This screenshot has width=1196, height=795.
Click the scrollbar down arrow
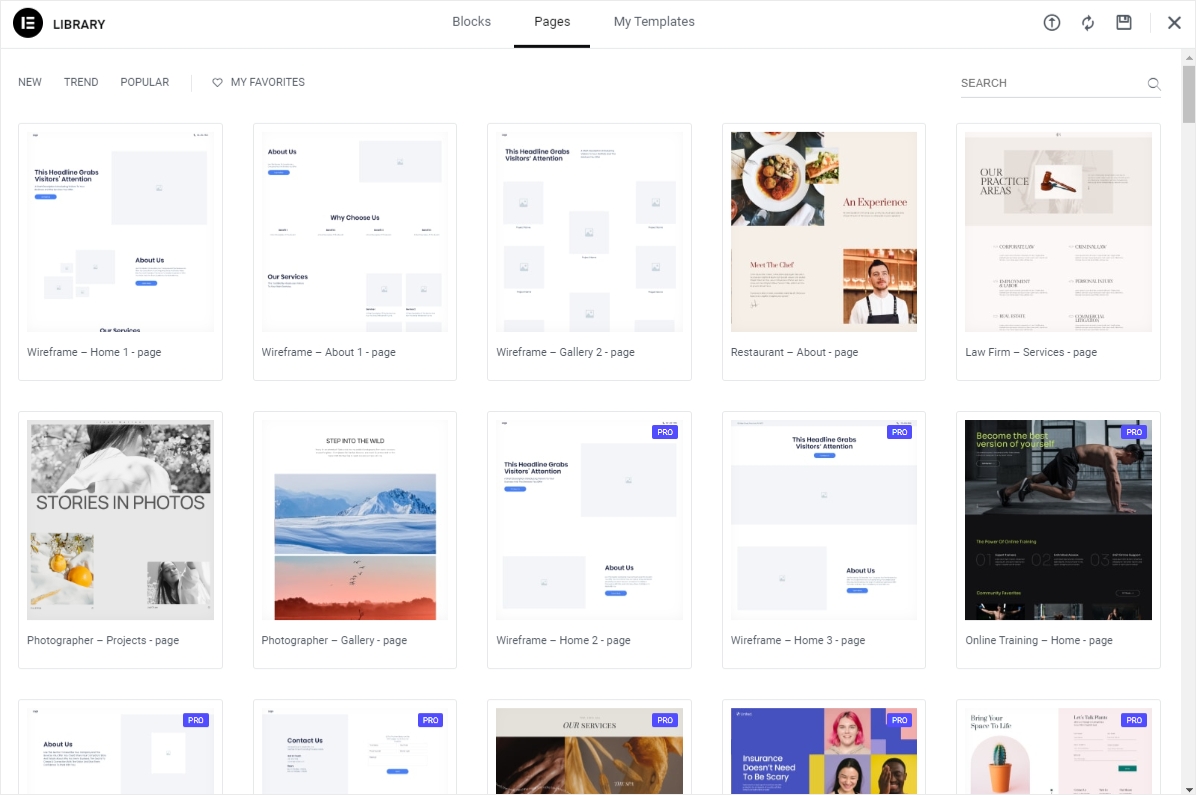click(x=1188, y=789)
